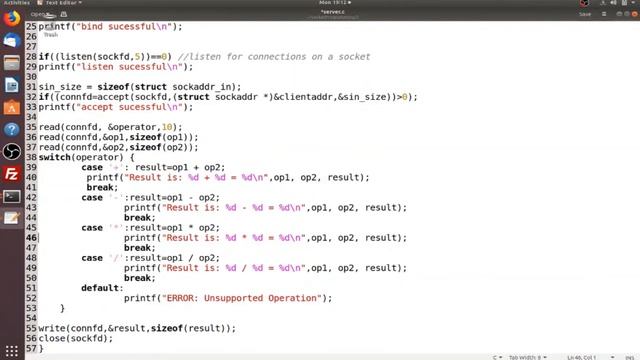Open the Files manager dock icon
The height and width of the screenshot is (360, 640).
(x=11, y=63)
